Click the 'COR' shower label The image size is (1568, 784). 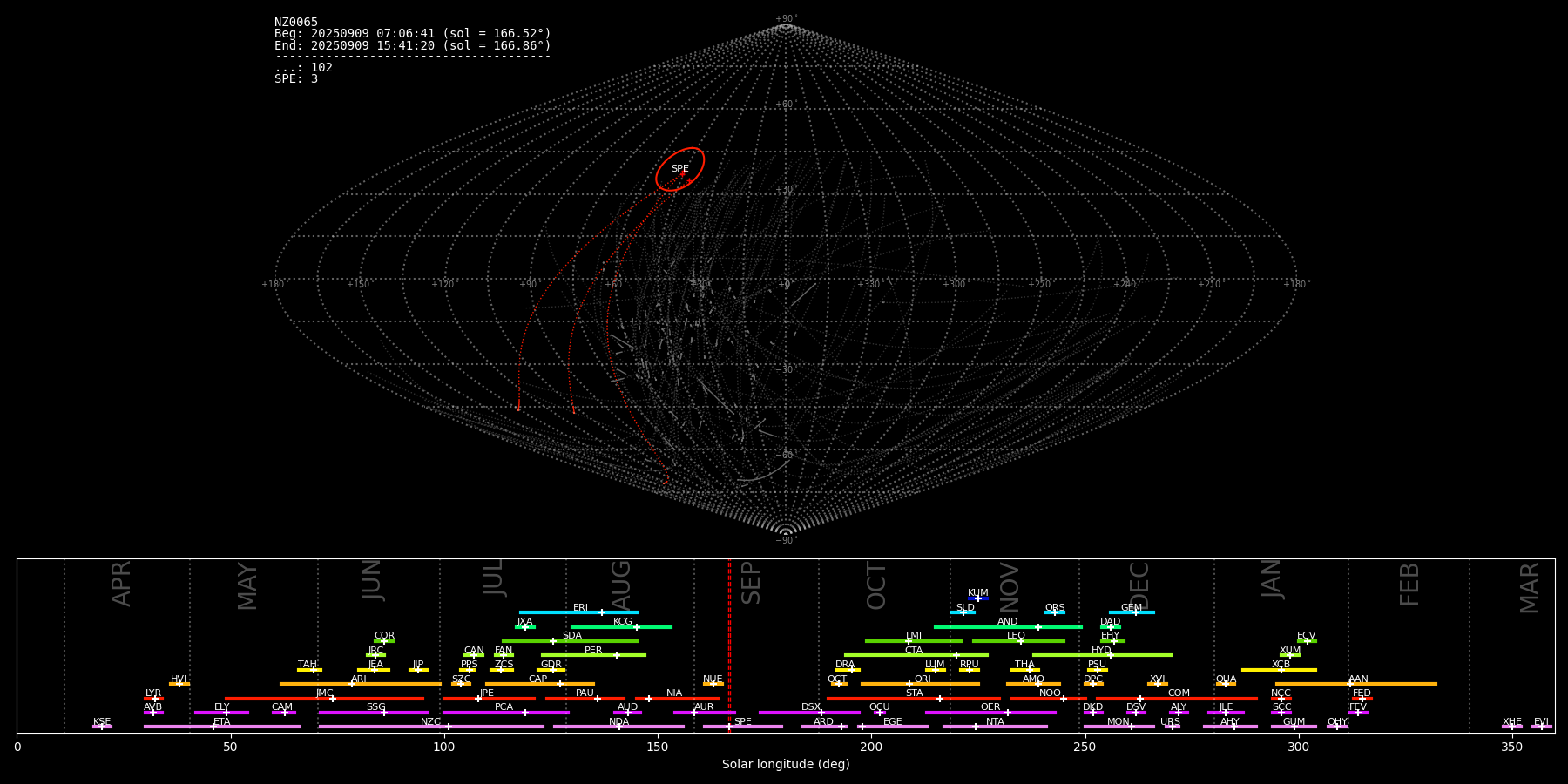click(384, 636)
